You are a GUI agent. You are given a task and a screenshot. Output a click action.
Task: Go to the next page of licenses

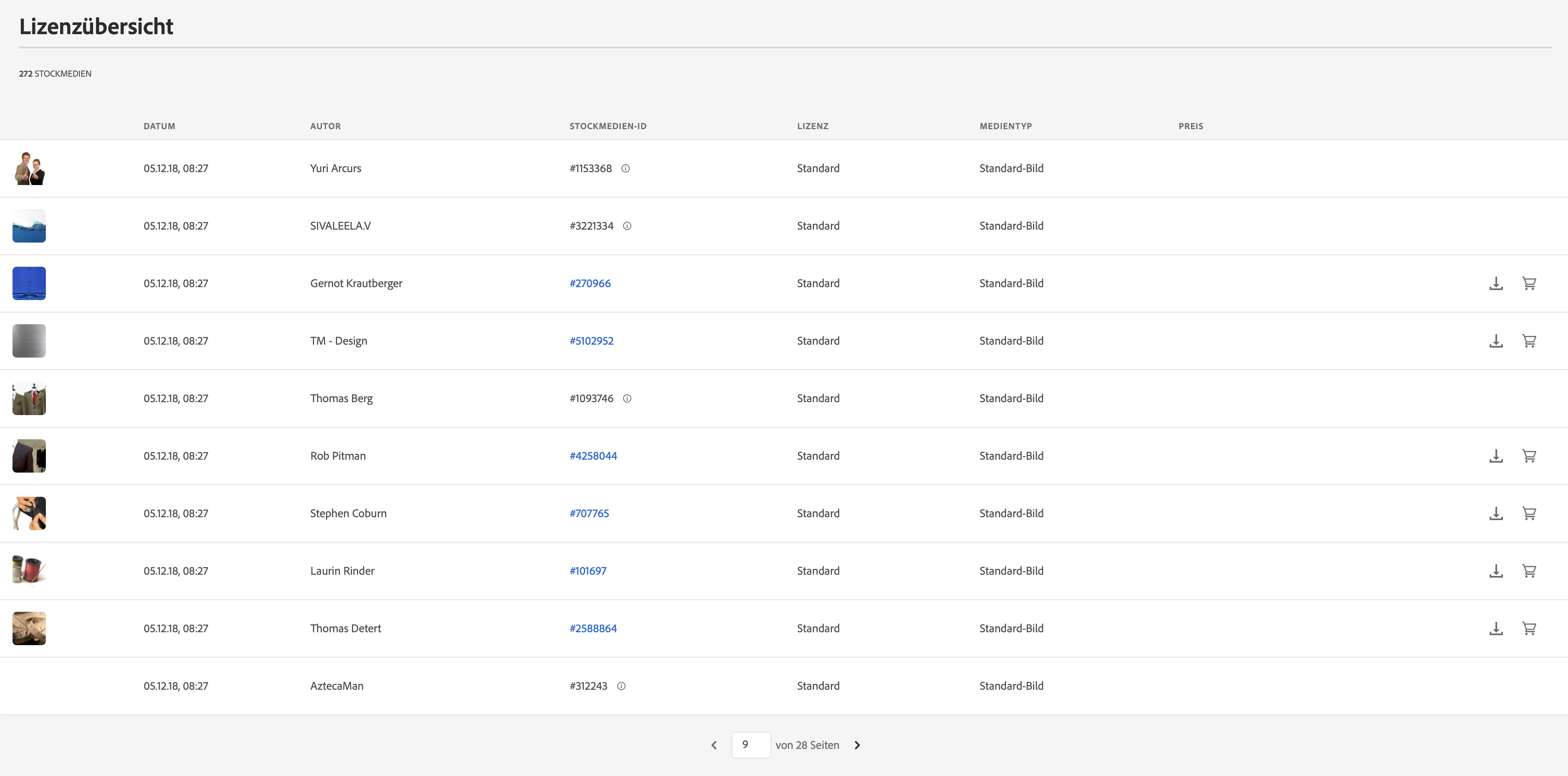857,745
